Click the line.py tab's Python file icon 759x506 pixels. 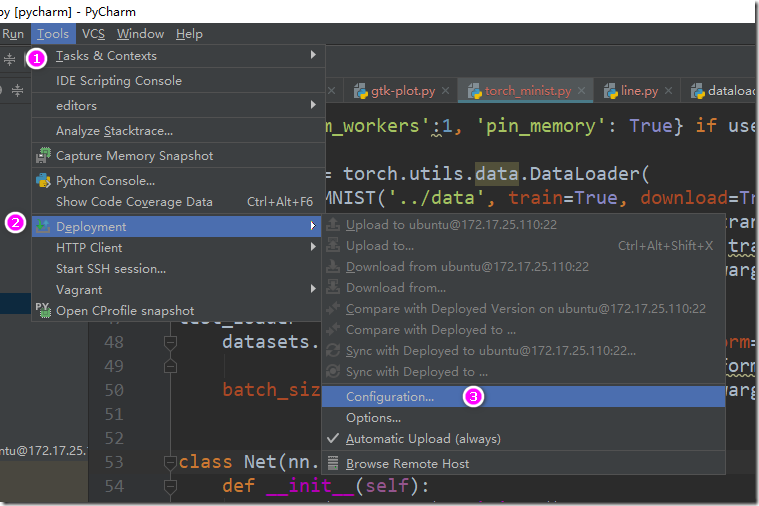coord(610,91)
